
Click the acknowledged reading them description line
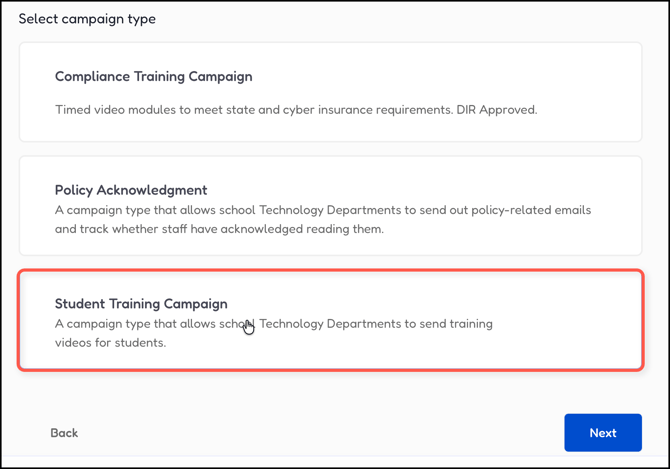(219, 229)
